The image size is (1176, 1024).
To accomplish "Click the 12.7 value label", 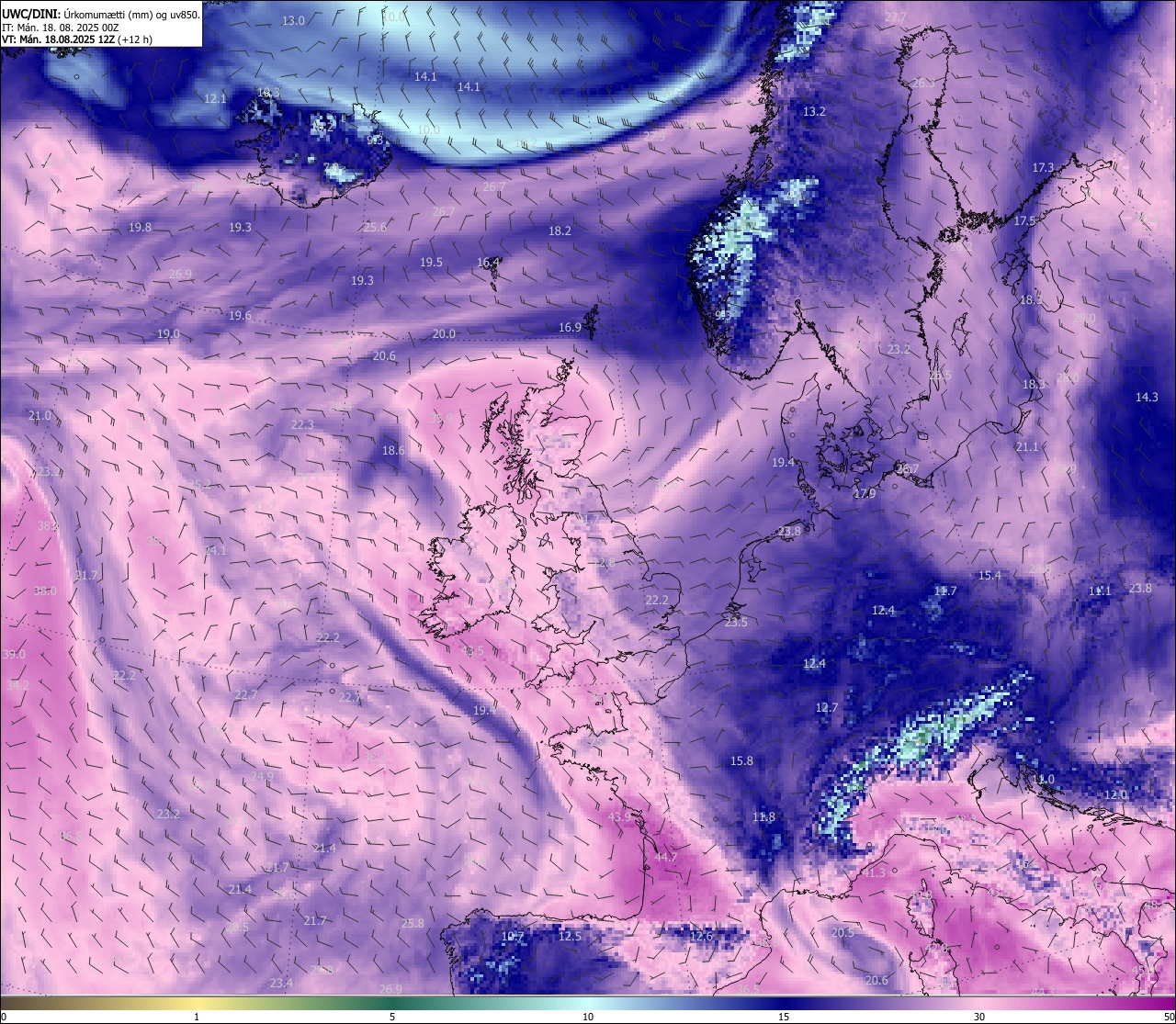I will pyautogui.click(x=827, y=707).
